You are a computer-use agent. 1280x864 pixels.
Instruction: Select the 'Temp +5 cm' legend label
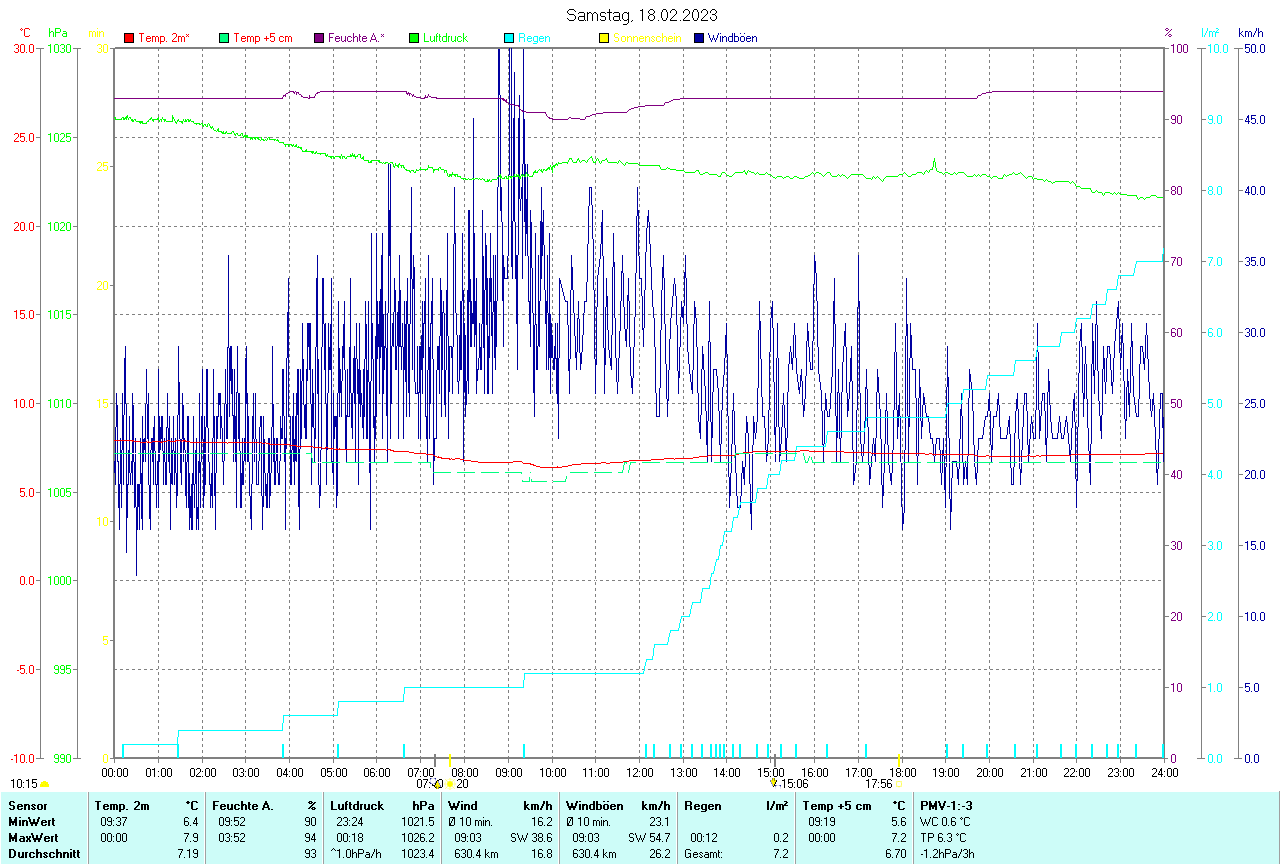[262, 38]
